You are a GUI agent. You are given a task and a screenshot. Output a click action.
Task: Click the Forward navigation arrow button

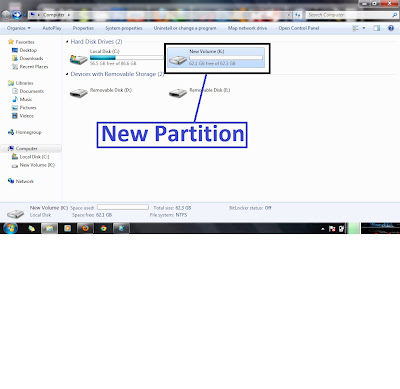pyautogui.click(x=17, y=15)
